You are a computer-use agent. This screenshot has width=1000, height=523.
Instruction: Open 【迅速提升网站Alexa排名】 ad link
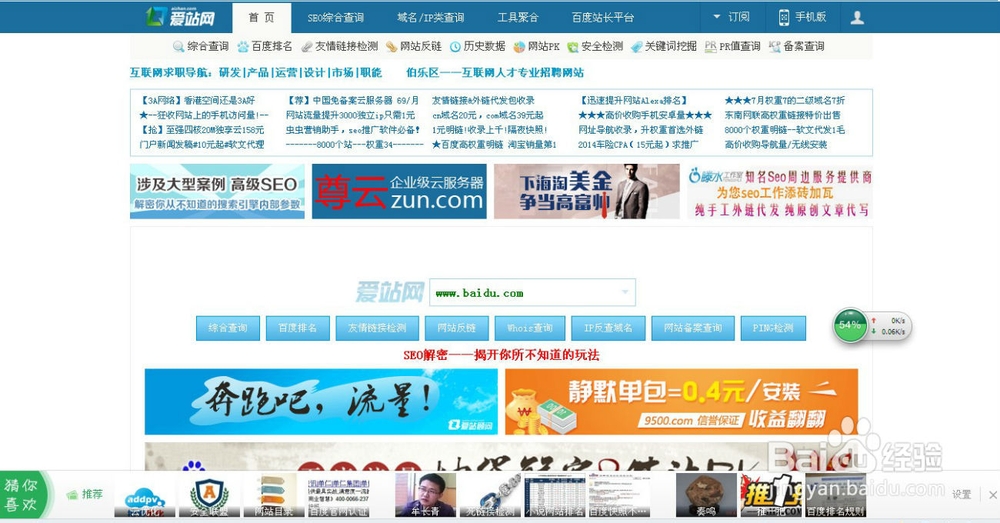(x=633, y=101)
